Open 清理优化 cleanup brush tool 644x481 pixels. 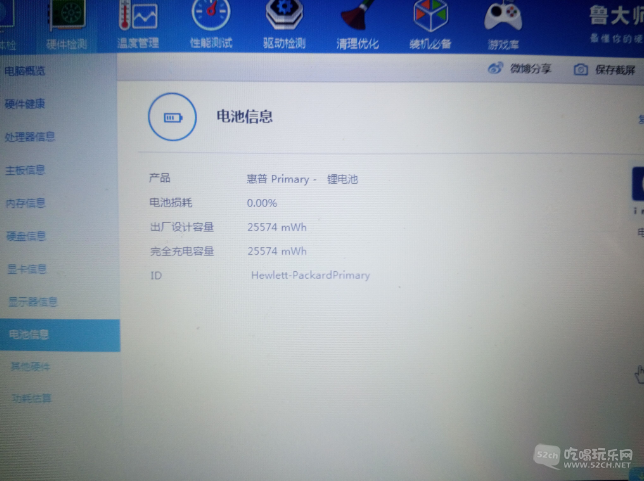tap(357, 25)
